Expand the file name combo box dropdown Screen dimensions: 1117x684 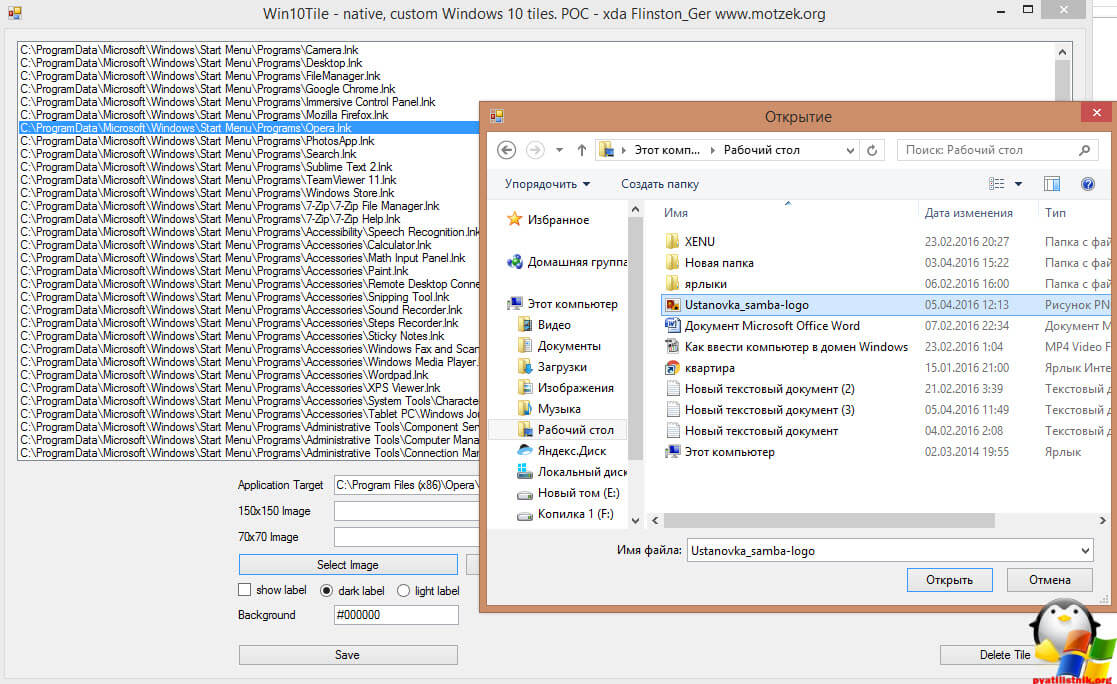point(1085,550)
